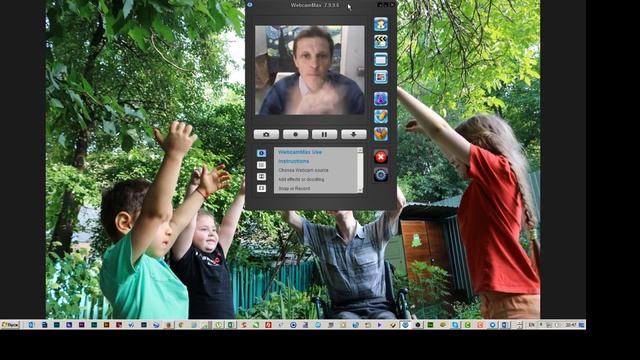This screenshot has height=360, width=640.
Task: Click 'Choose Webcam source' instruction line
Action: click(303, 170)
